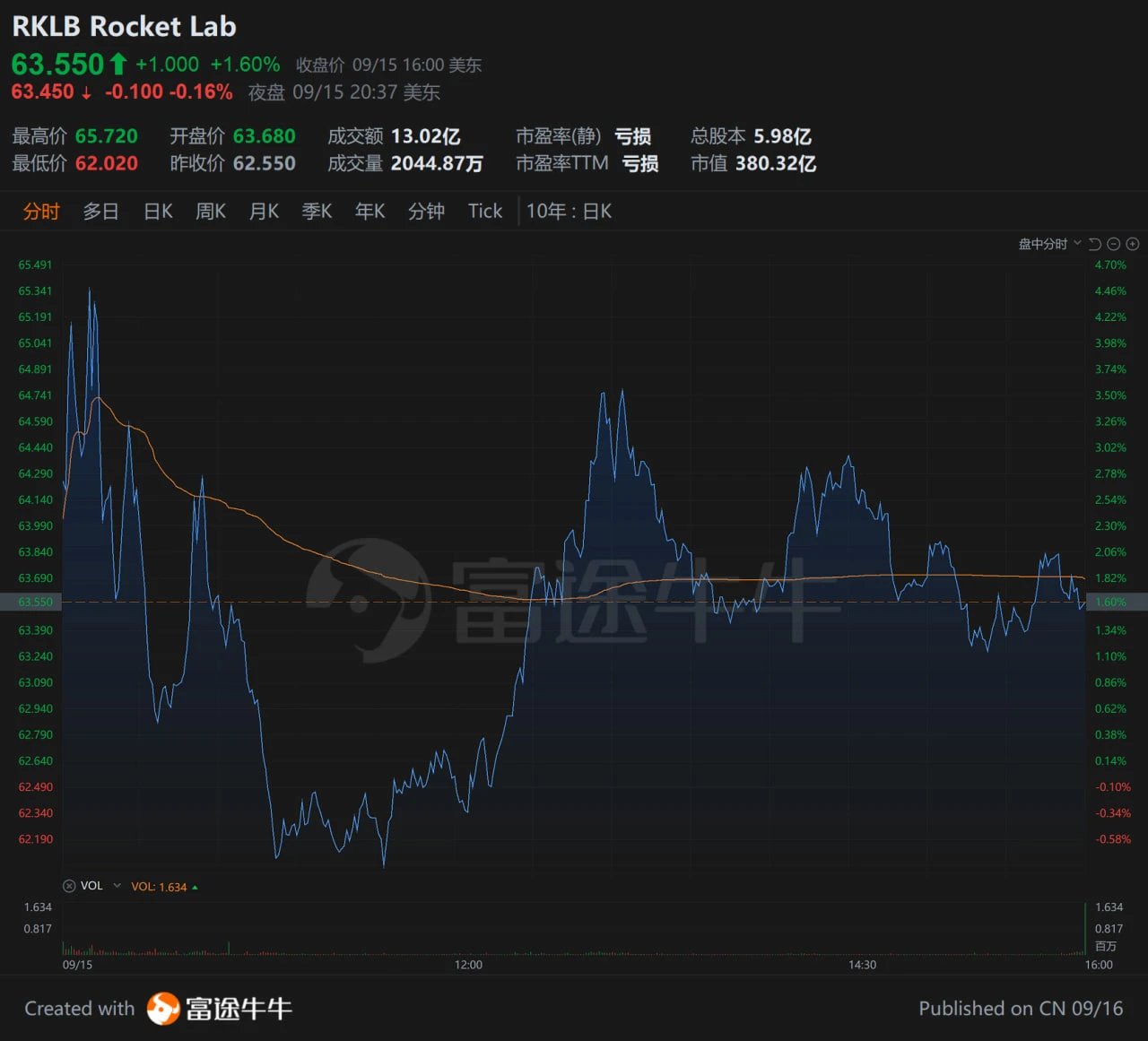
Task: Click the 12:00 time axis label
Action: click(x=468, y=965)
